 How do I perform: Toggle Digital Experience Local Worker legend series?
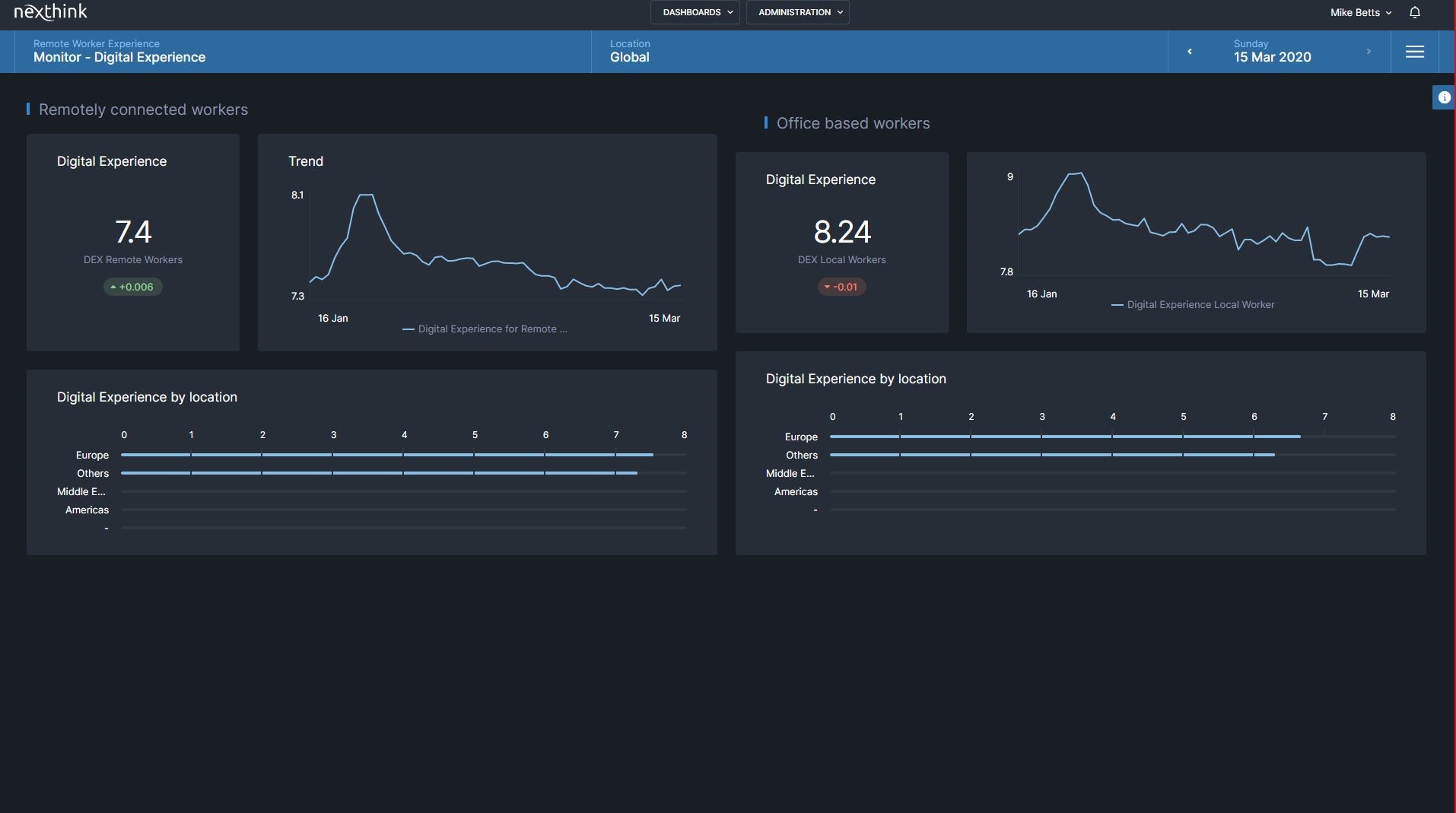[1193, 305]
